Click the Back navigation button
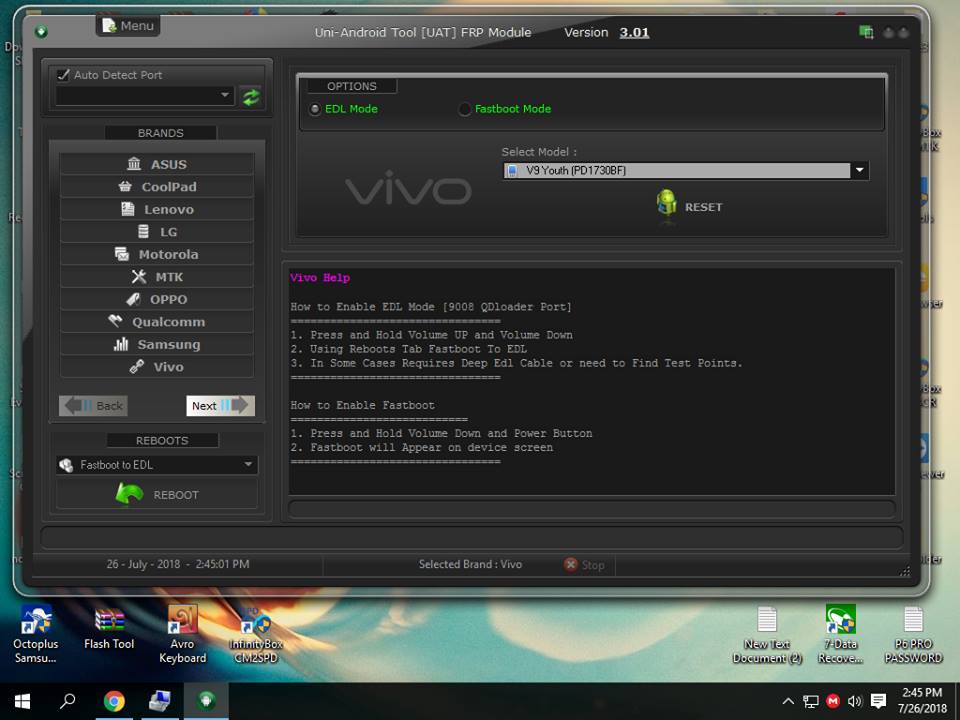 coord(93,405)
